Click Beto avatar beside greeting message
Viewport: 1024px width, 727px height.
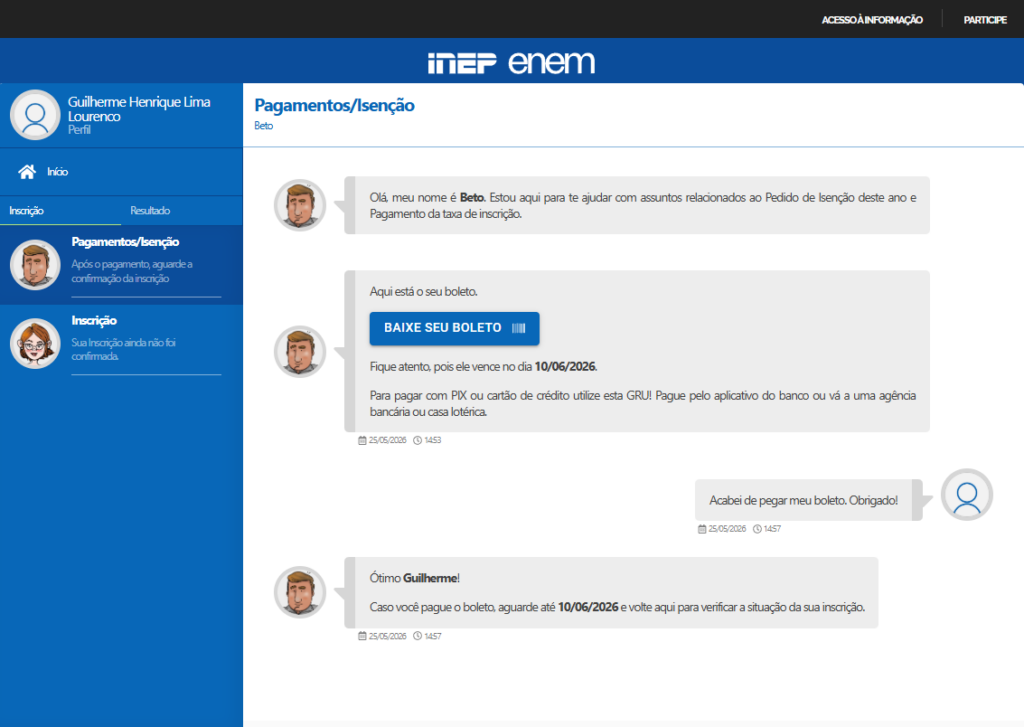(300, 205)
